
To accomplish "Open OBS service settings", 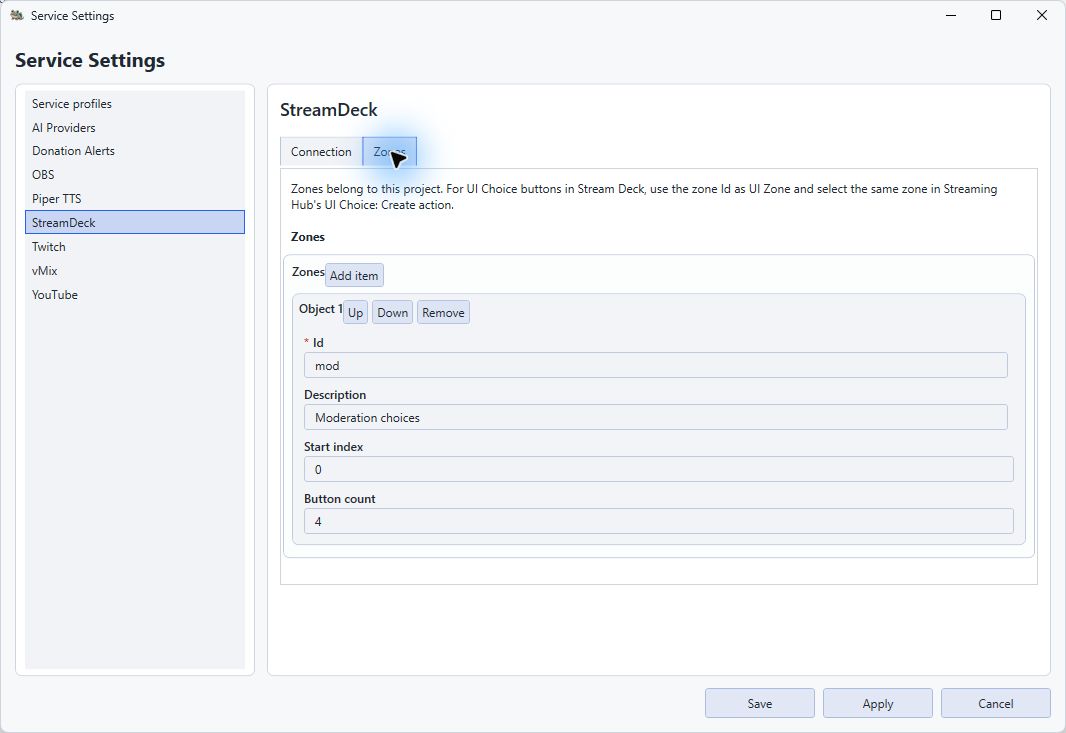I will [135, 175].
